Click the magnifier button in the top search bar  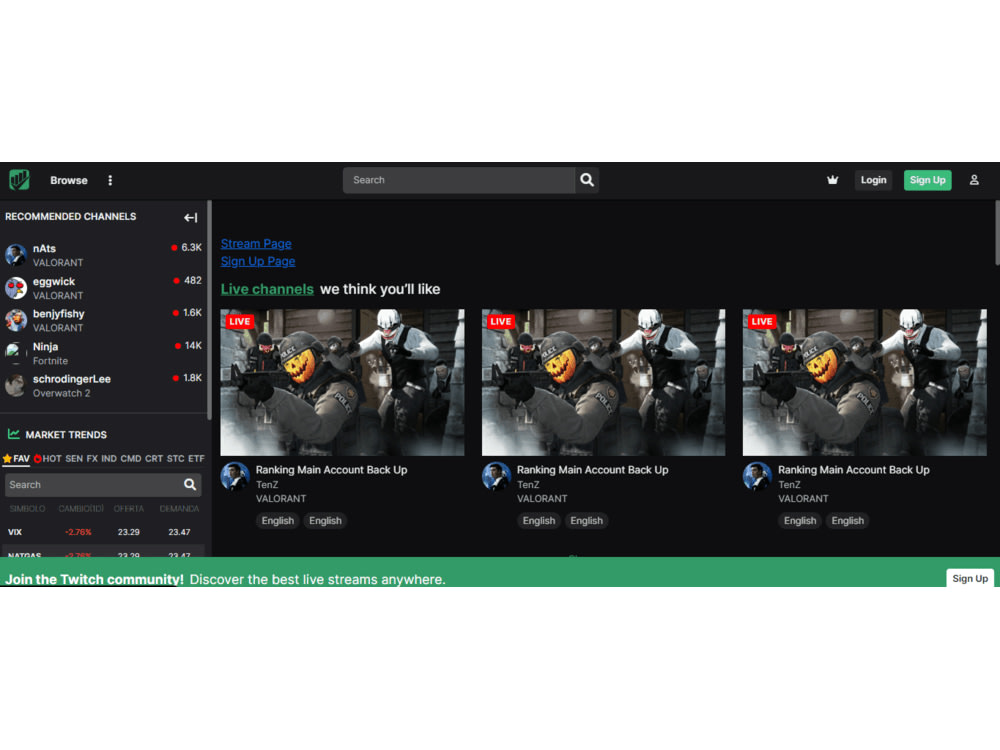(587, 180)
